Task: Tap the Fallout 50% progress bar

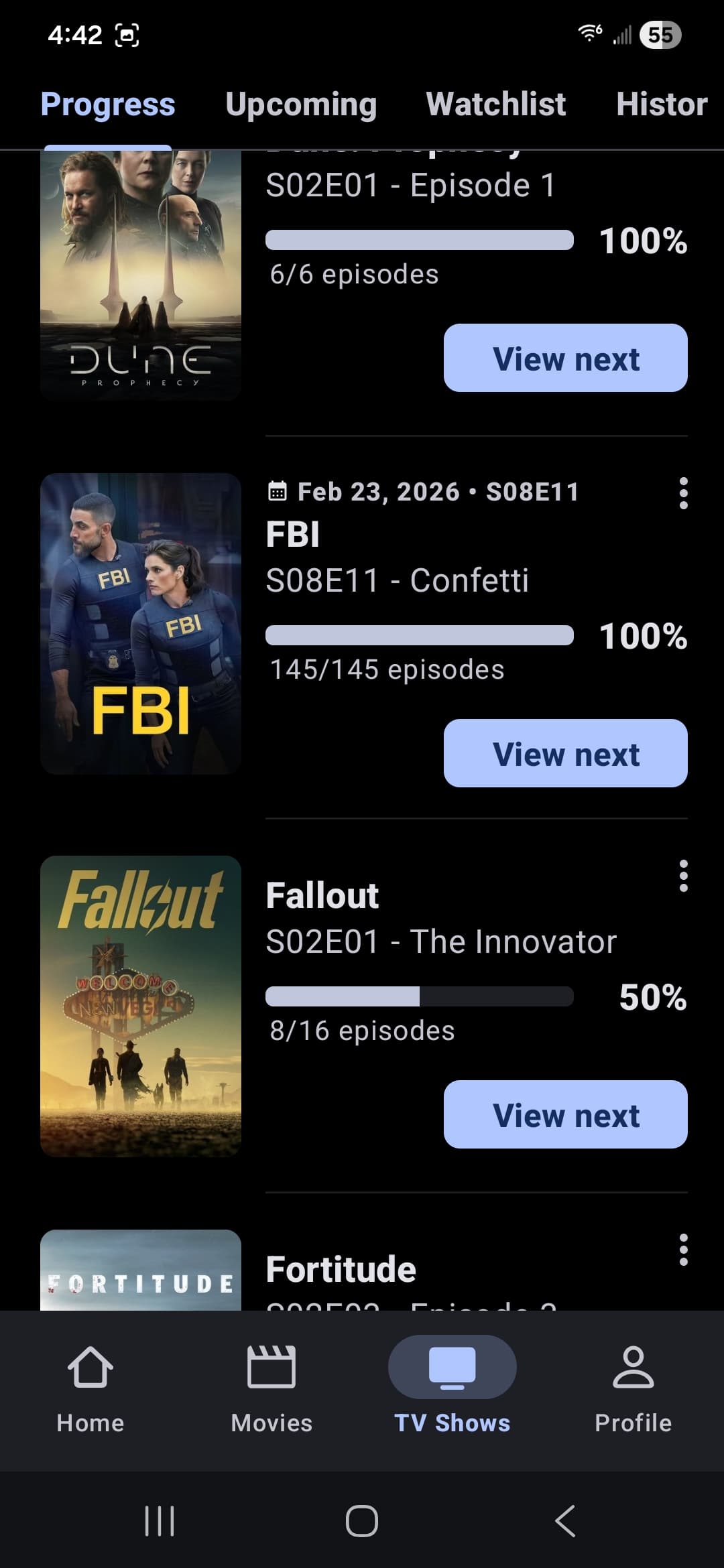Action: click(419, 996)
